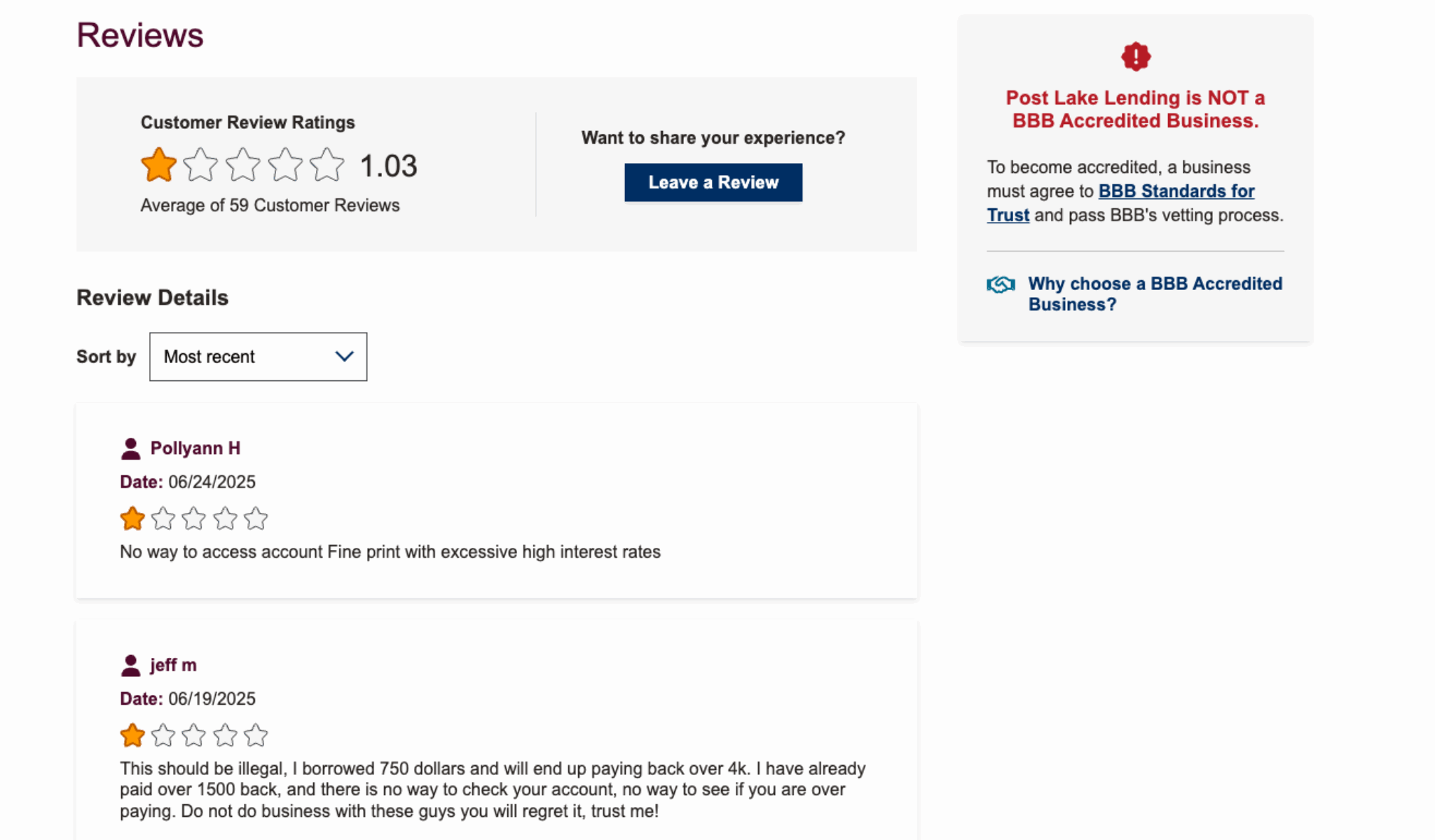Open the BBB Standards for Trust link
The height and width of the screenshot is (840, 1435).
pos(1176,191)
